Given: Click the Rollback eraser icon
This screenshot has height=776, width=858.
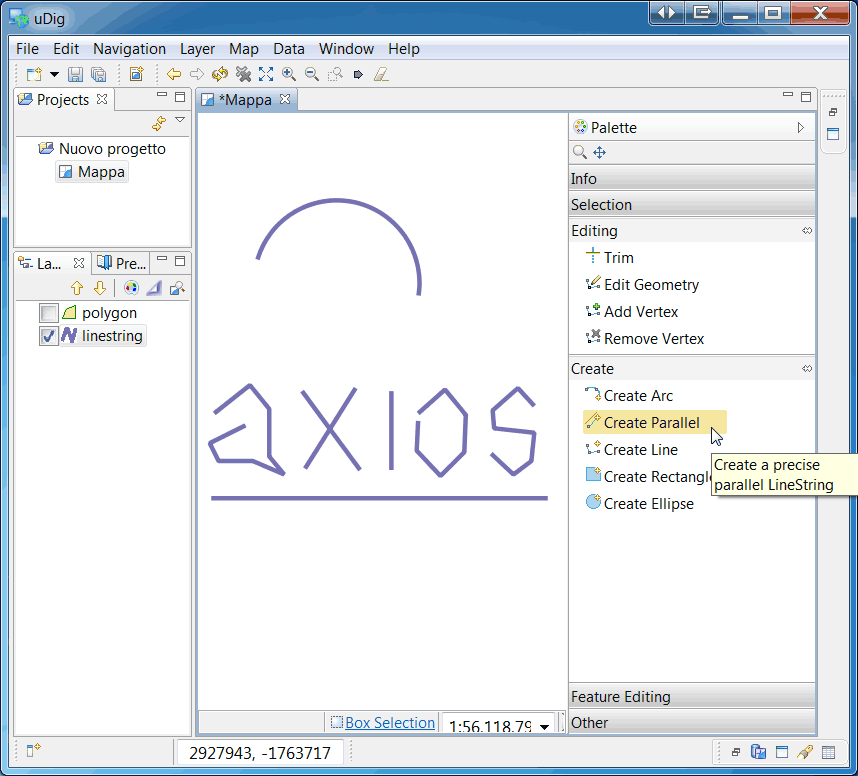Looking at the screenshot, I should pos(381,74).
